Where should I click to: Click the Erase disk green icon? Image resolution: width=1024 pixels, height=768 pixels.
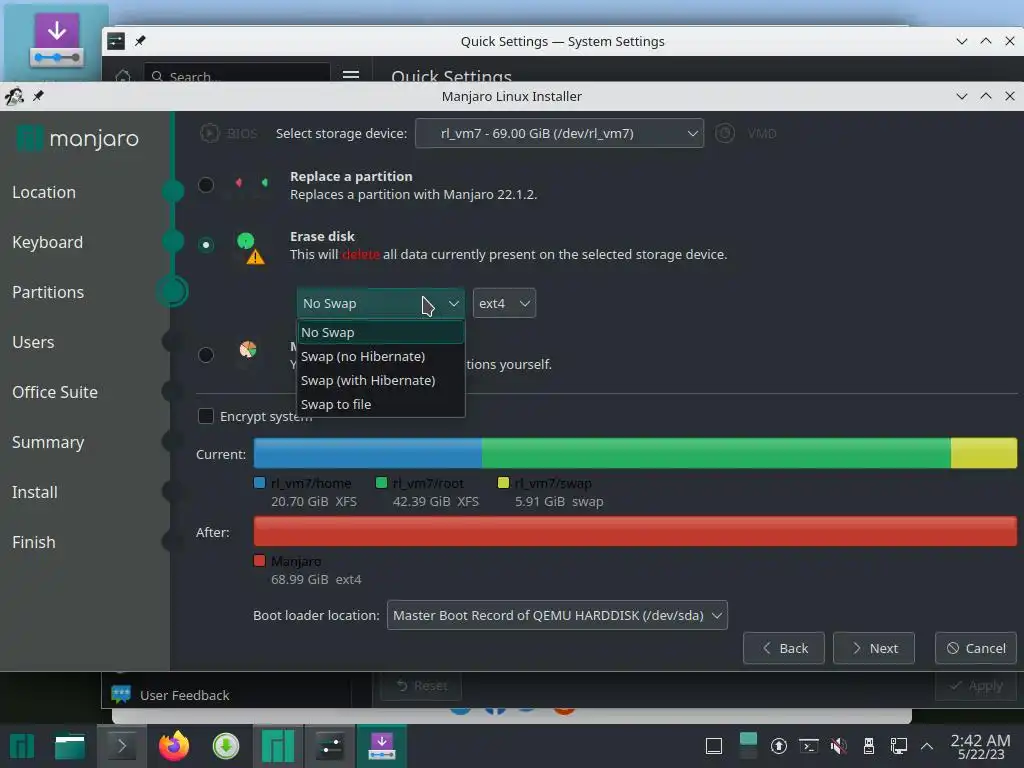[x=249, y=248]
